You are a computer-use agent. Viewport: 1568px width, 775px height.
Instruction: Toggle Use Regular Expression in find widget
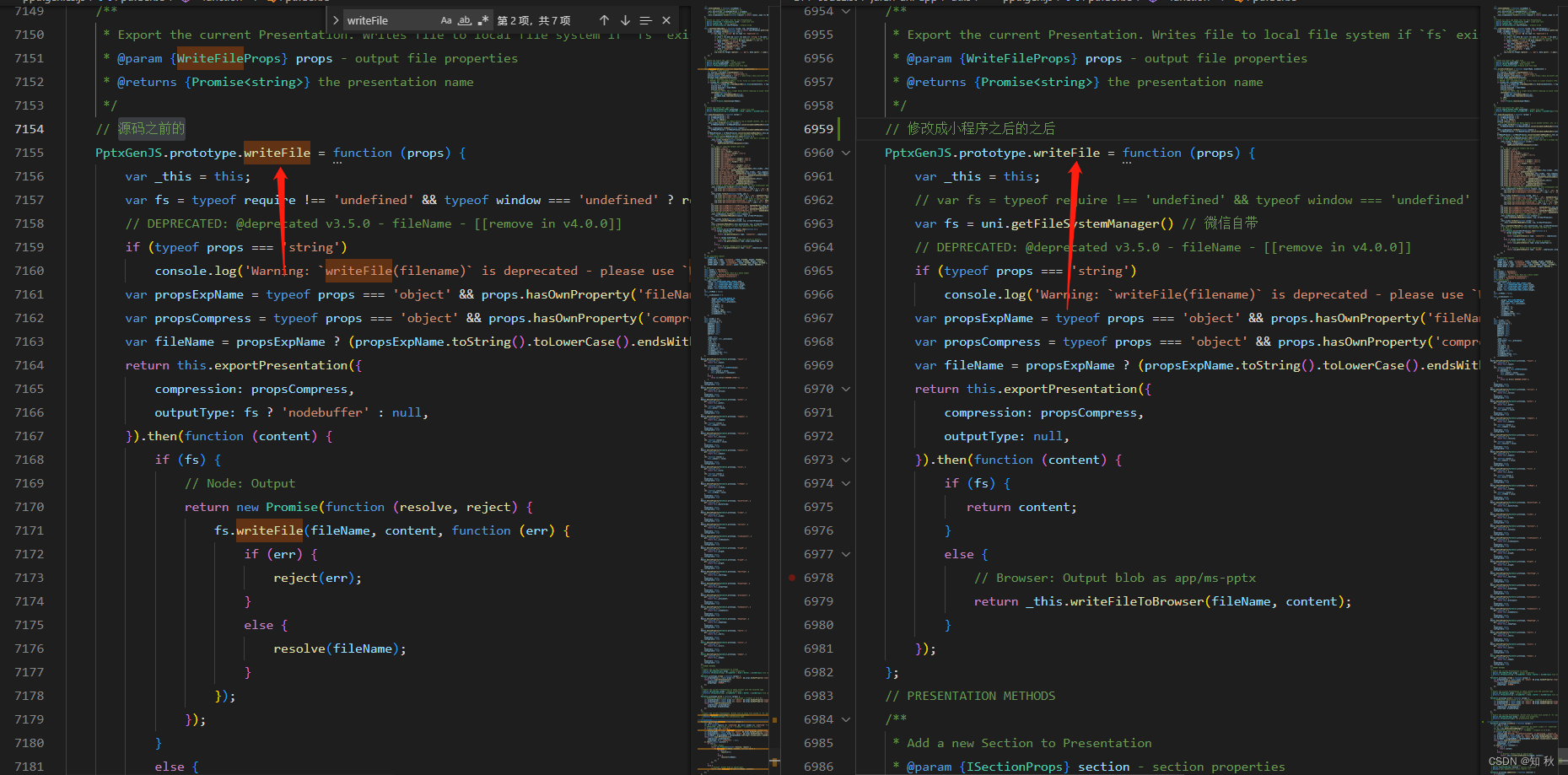pos(482,20)
